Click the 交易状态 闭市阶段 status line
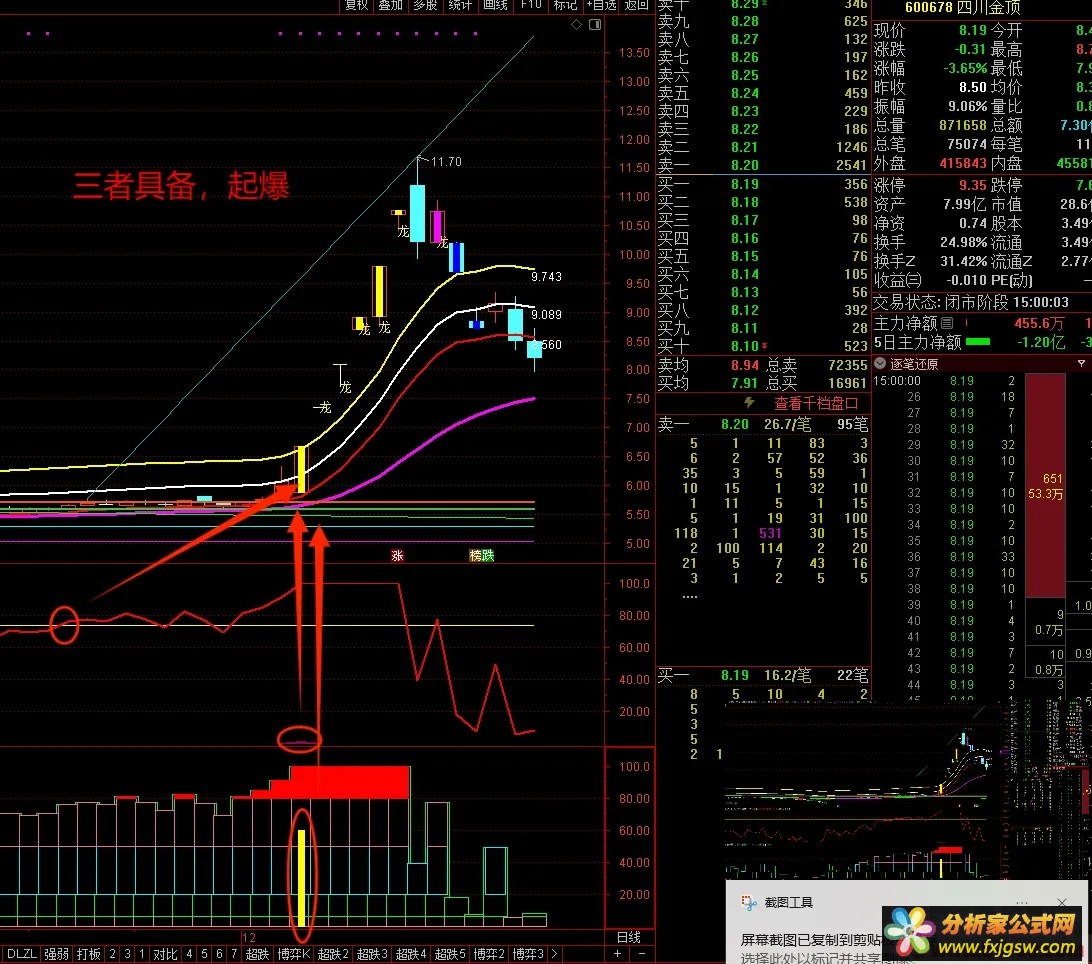Screen dimensions: 1092x964 pos(971,302)
